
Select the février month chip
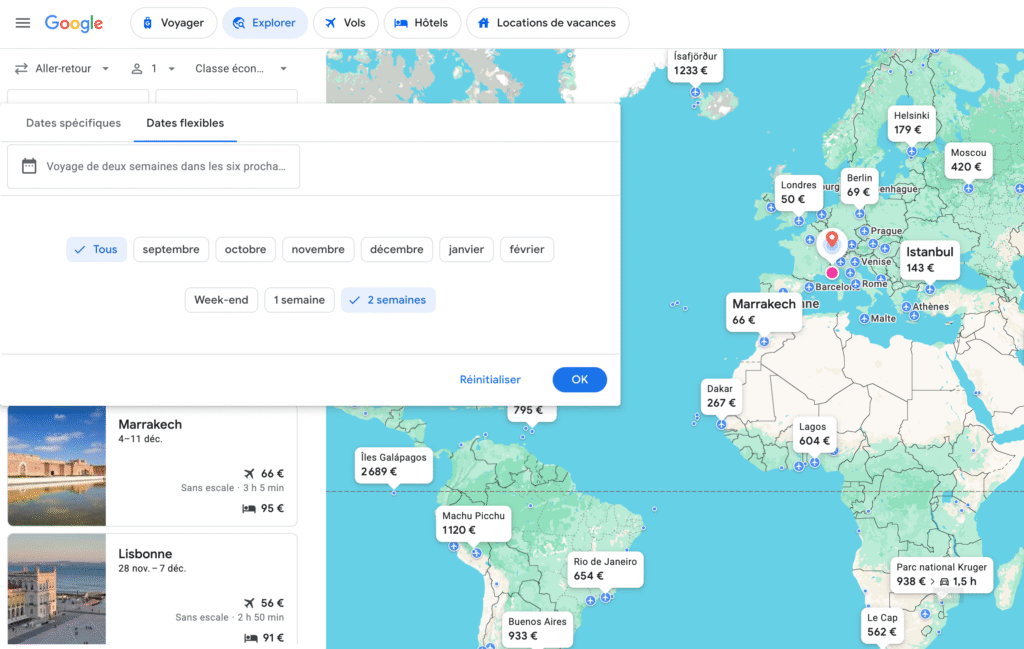(x=527, y=249)
